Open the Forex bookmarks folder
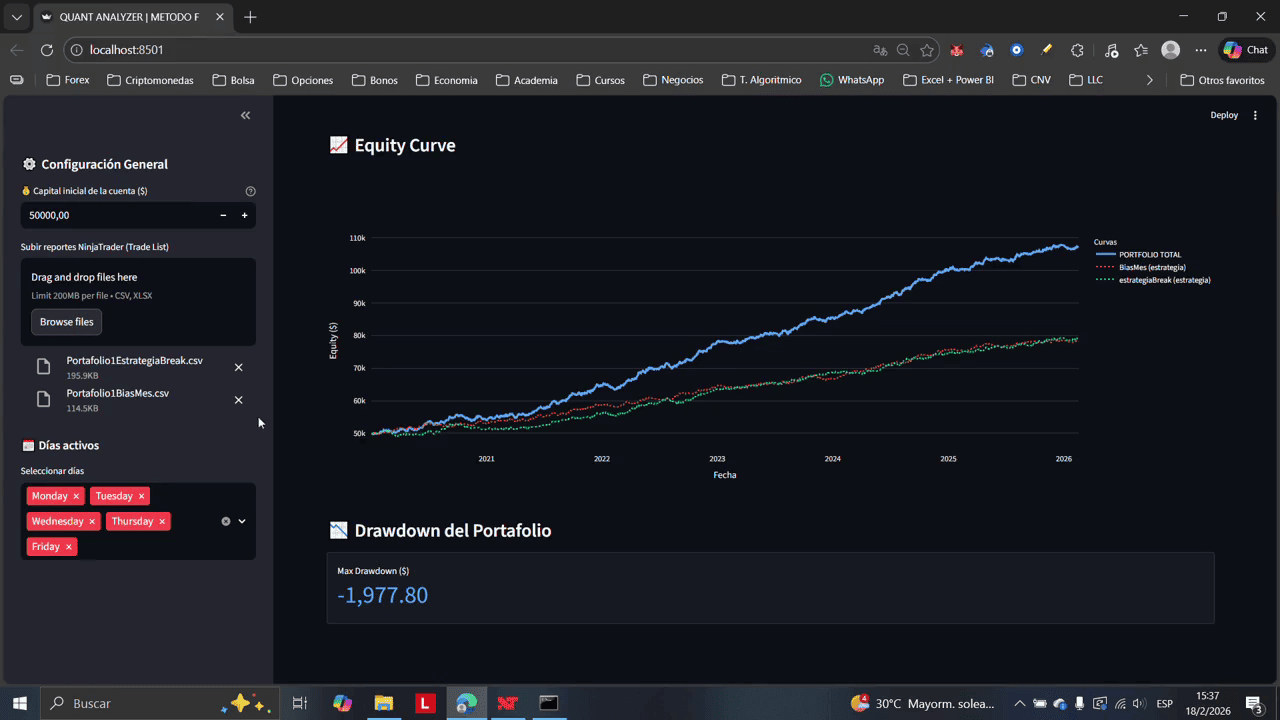 click(68, 80)
